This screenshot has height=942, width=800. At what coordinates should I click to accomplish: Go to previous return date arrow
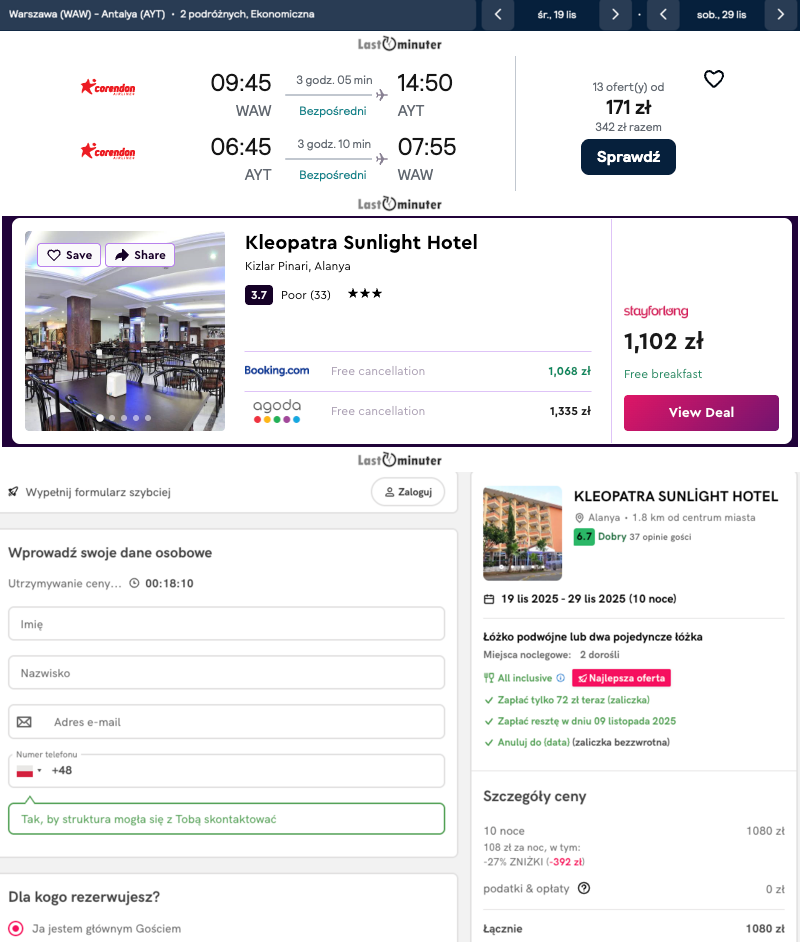click(x=662, y=14)
